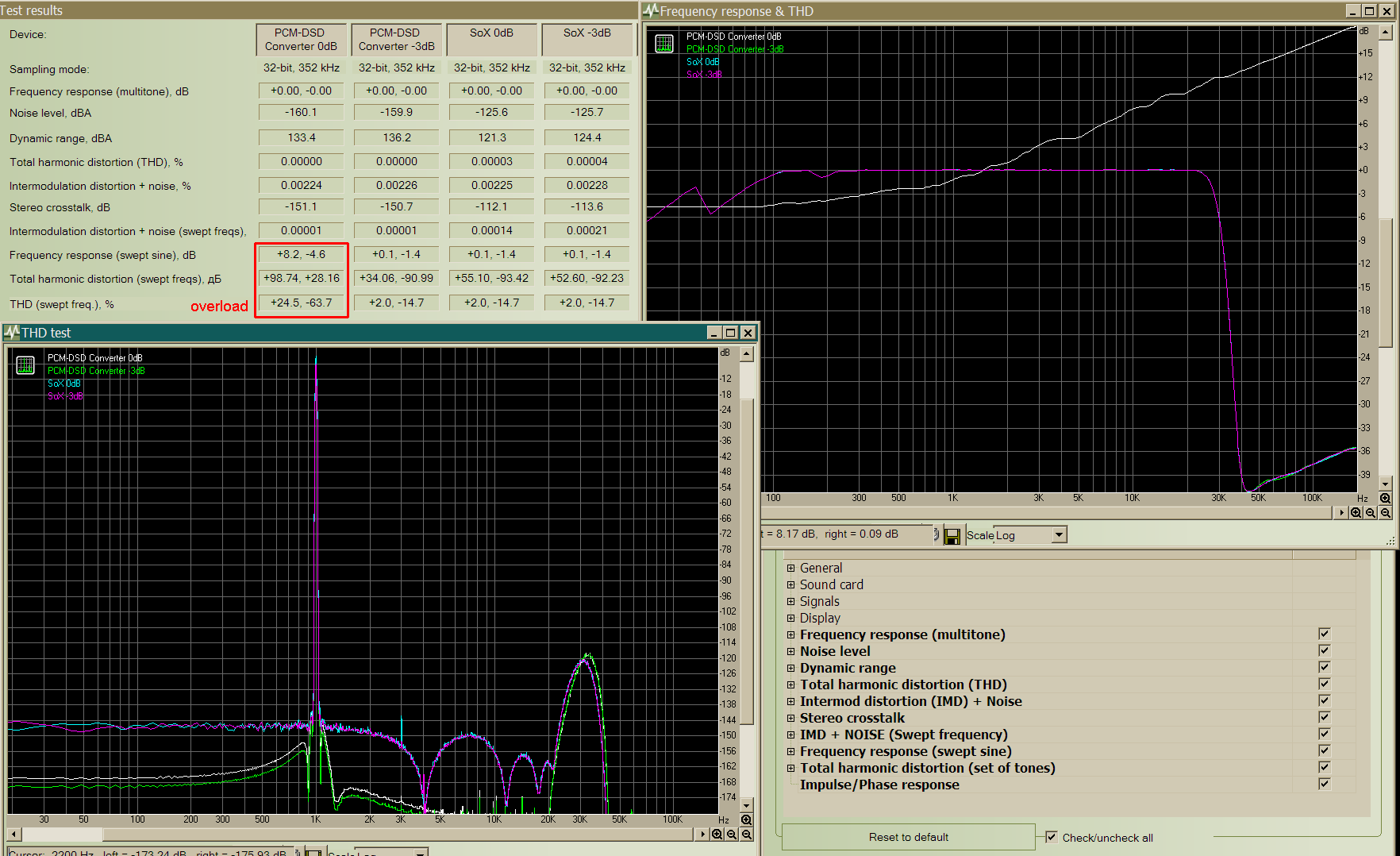Save Frequency response graph using floppy icon
1400x856 pixels.
point(952,535)
